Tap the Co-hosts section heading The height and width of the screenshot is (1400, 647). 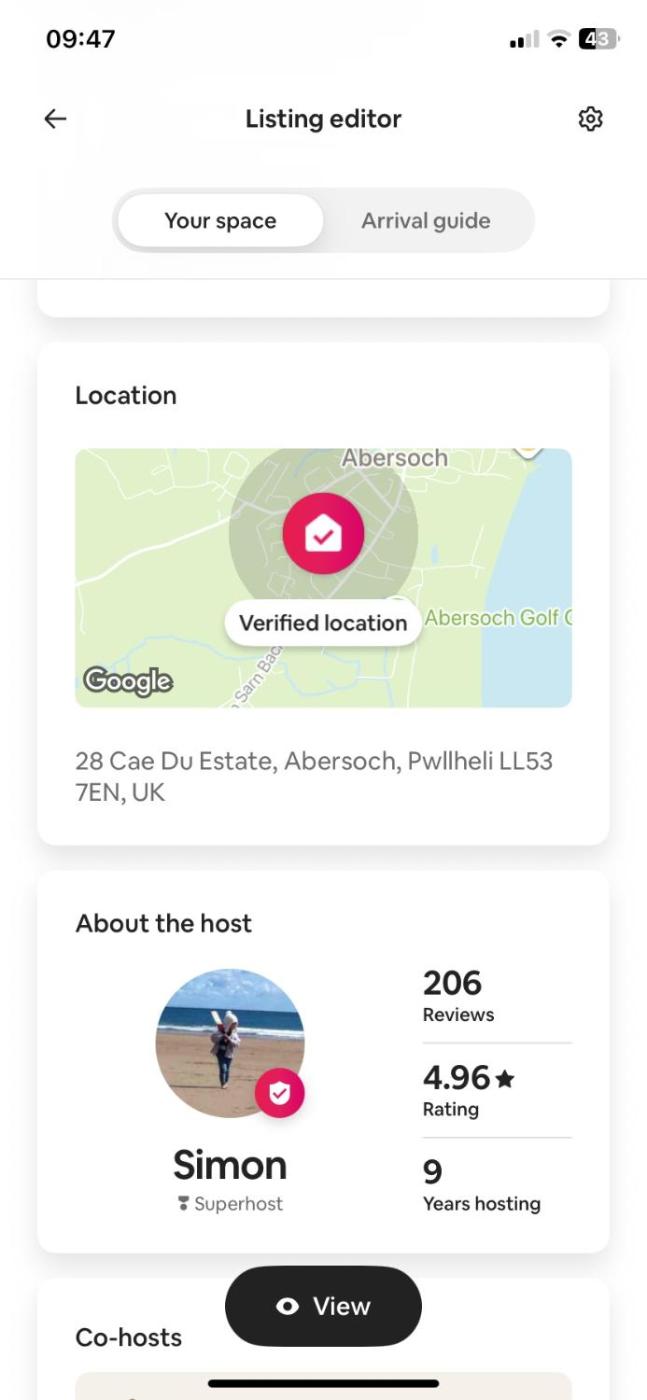[129, 1338]
